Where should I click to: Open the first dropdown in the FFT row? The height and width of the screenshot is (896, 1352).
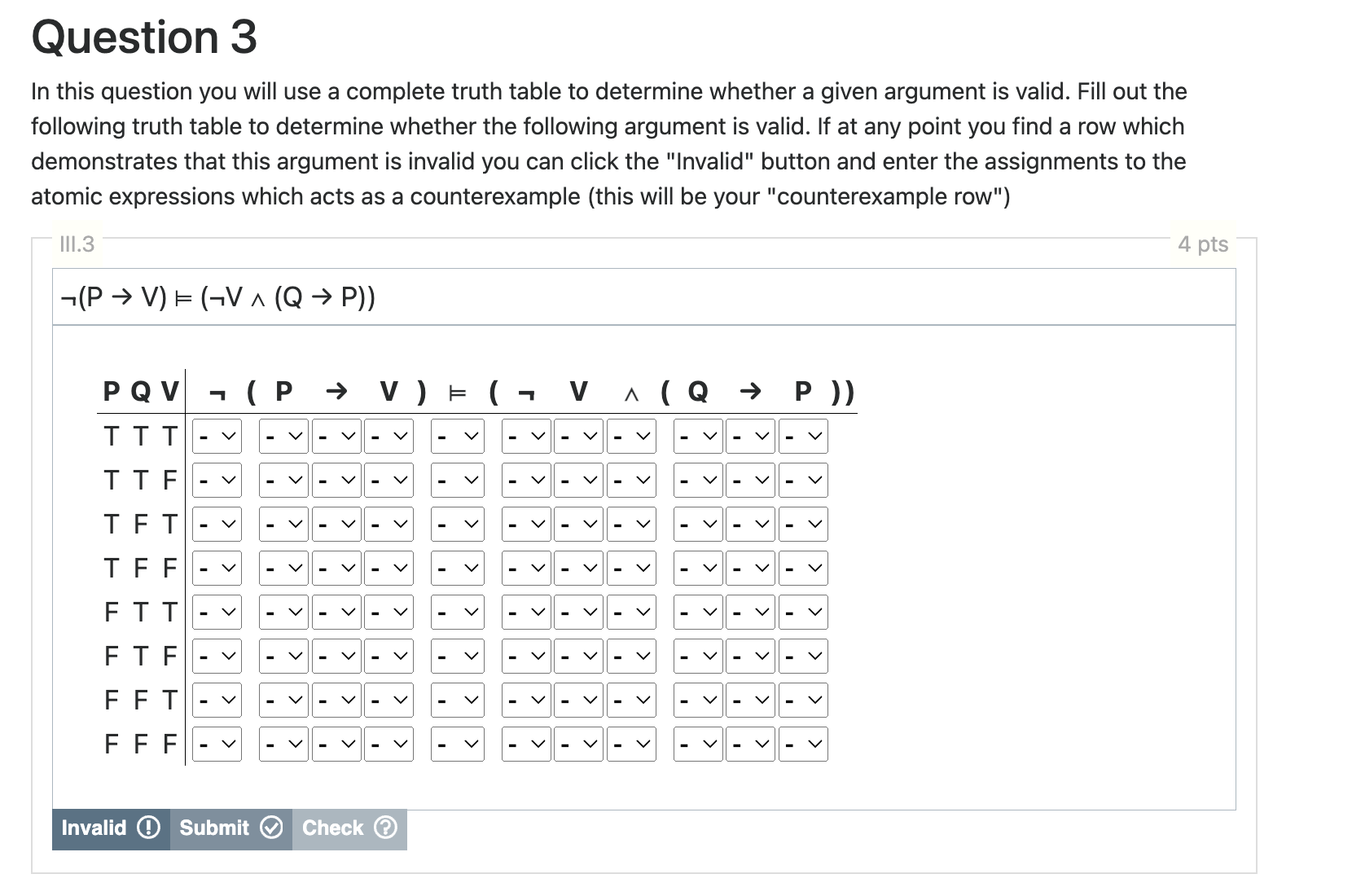click(216, 699)
